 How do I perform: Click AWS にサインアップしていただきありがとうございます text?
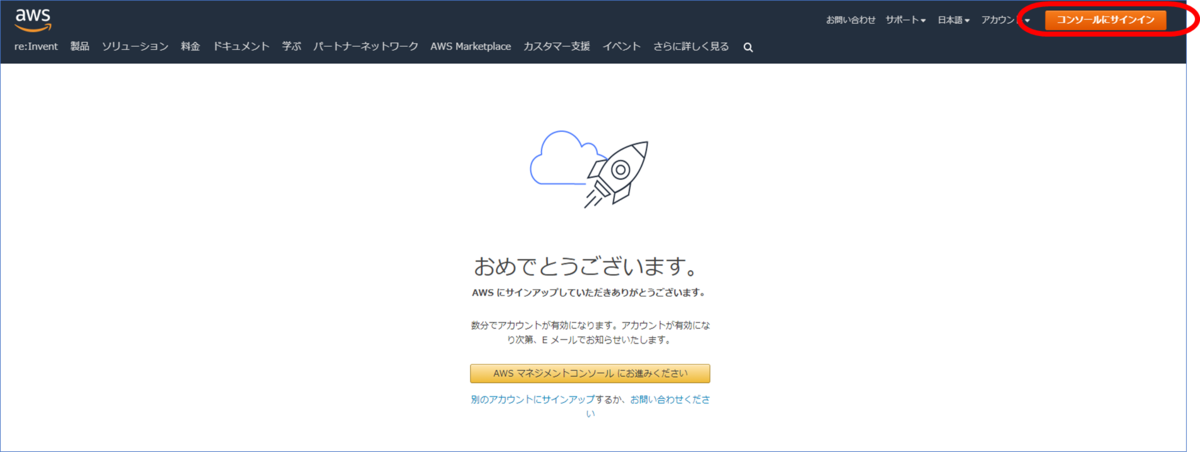coord(588,293)
